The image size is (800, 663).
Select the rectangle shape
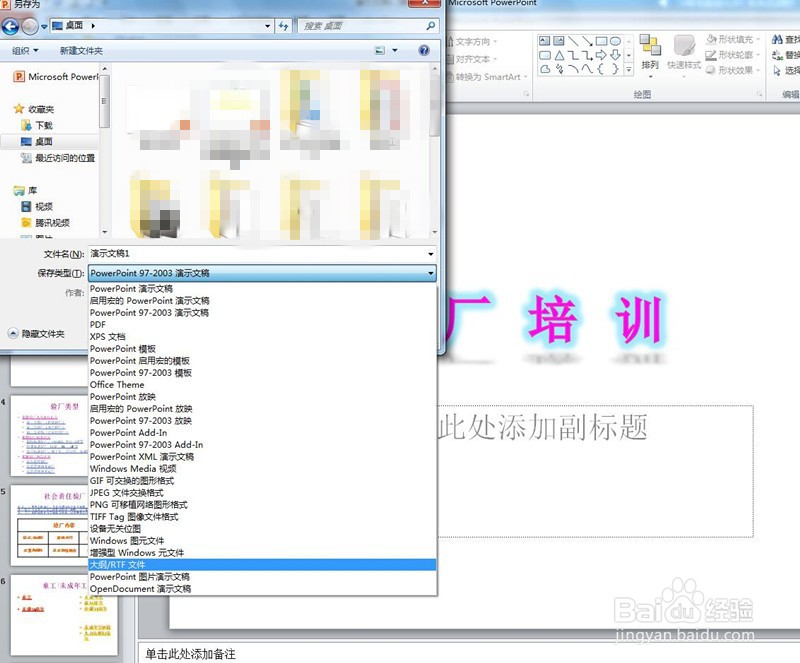[602, 41]
